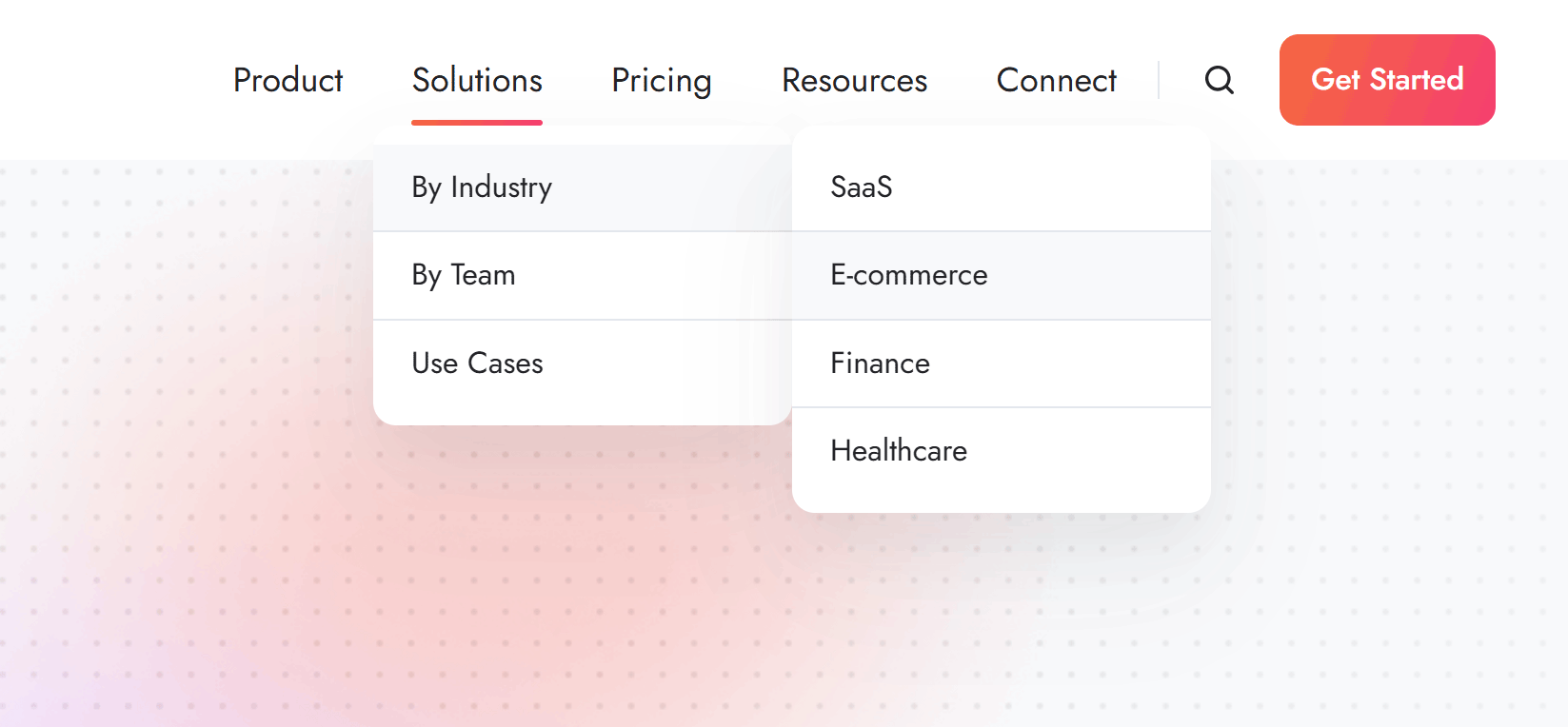Open the Connect nav item
Viewport: 1568px width, 727px height.
[1056, 80]
